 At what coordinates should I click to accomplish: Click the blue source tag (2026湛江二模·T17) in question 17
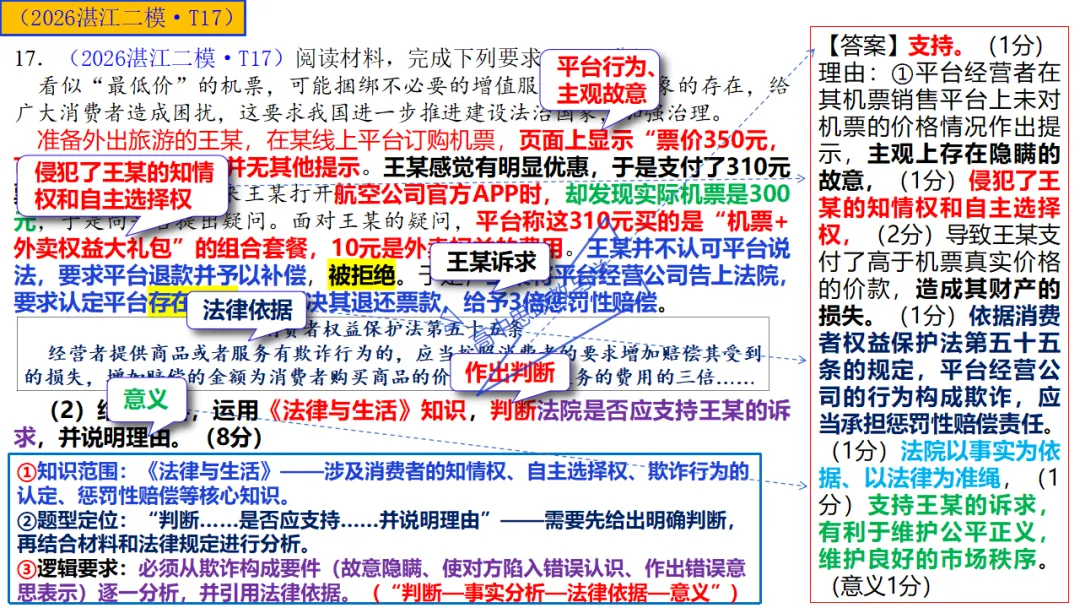(176, 58)
